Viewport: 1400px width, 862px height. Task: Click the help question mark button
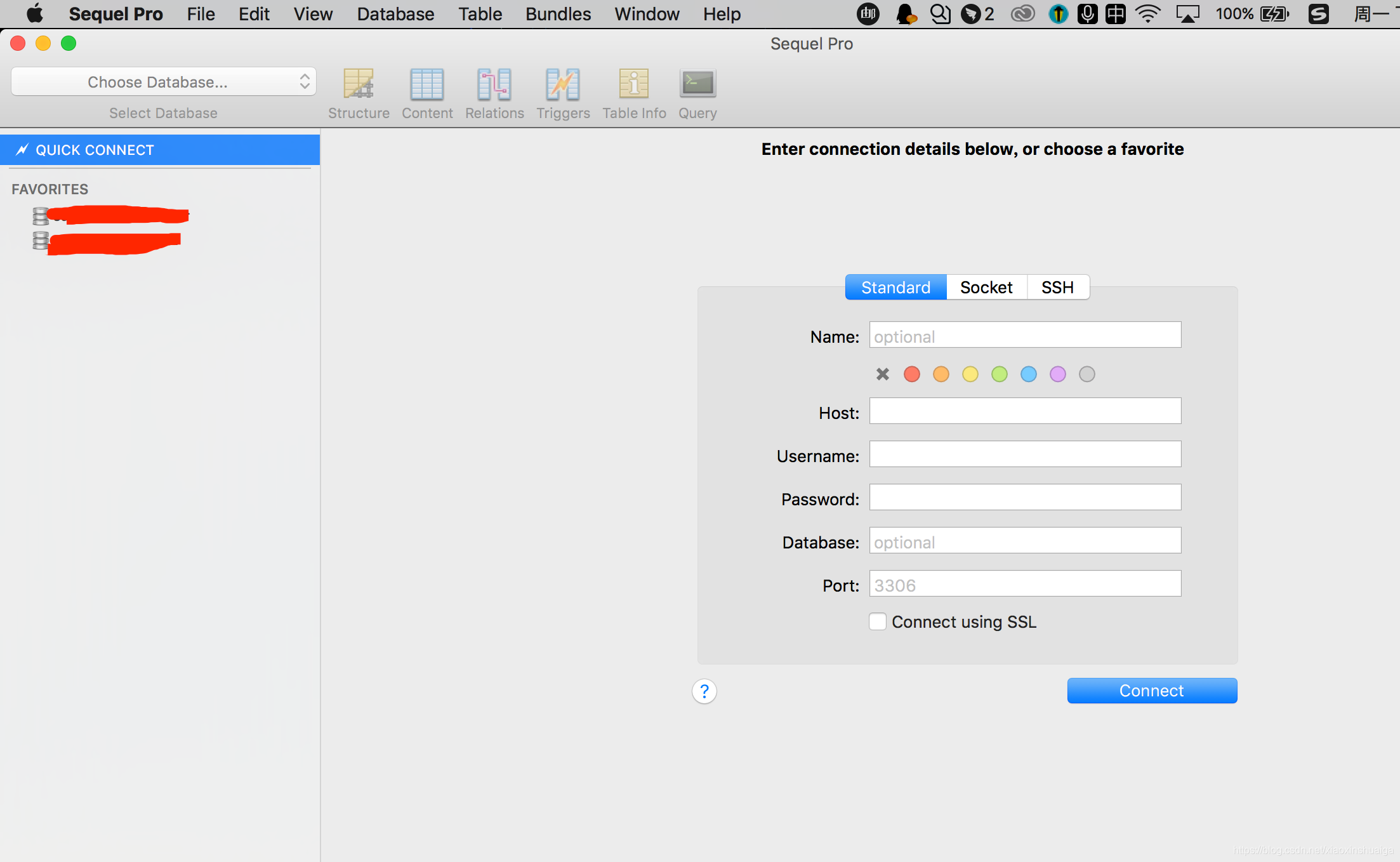tap(704, 691)
